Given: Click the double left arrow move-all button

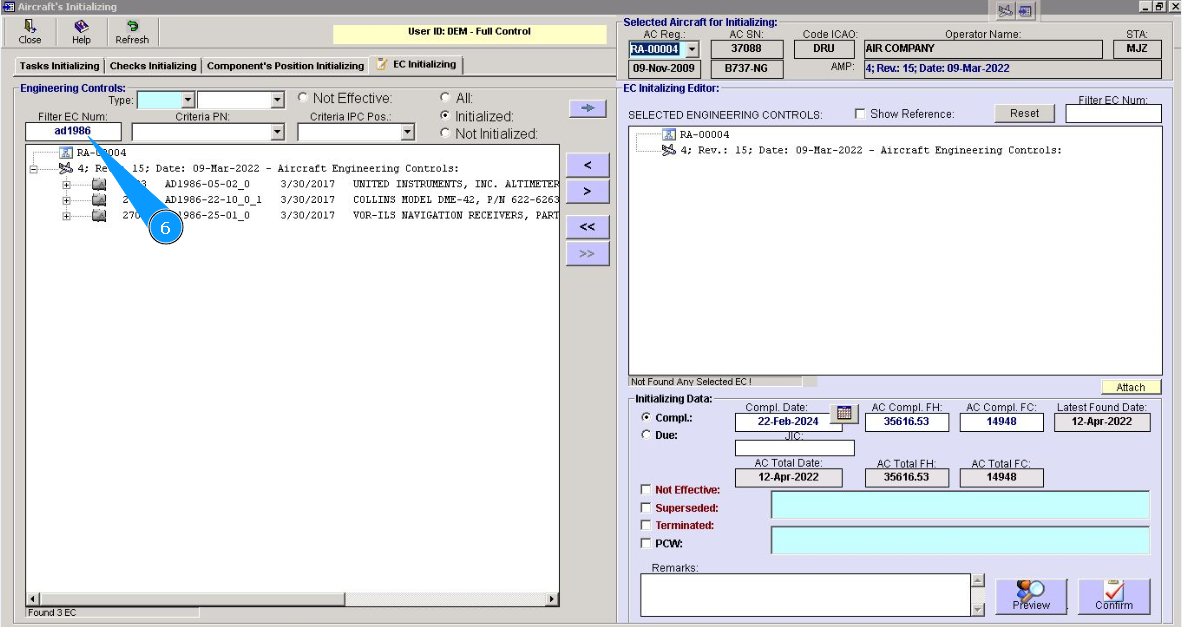Looking at the screenshot, I should click(x=587, y=227).
